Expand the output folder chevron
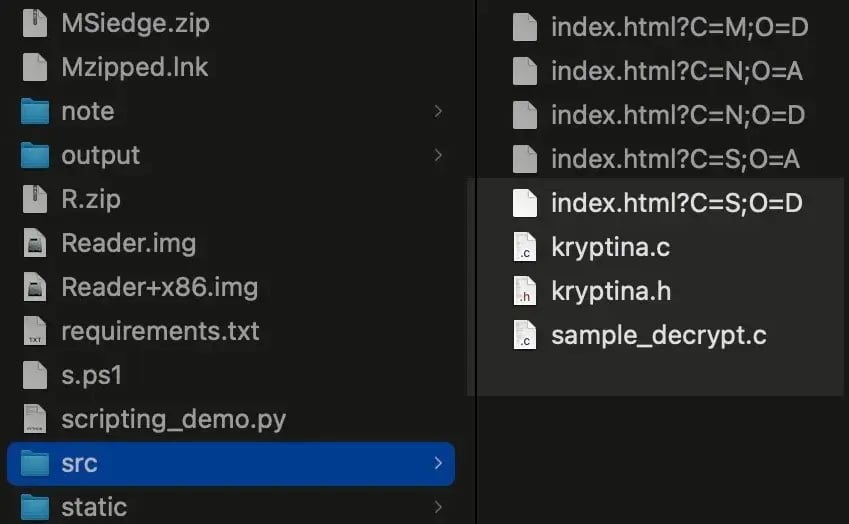 pos(438,155)
